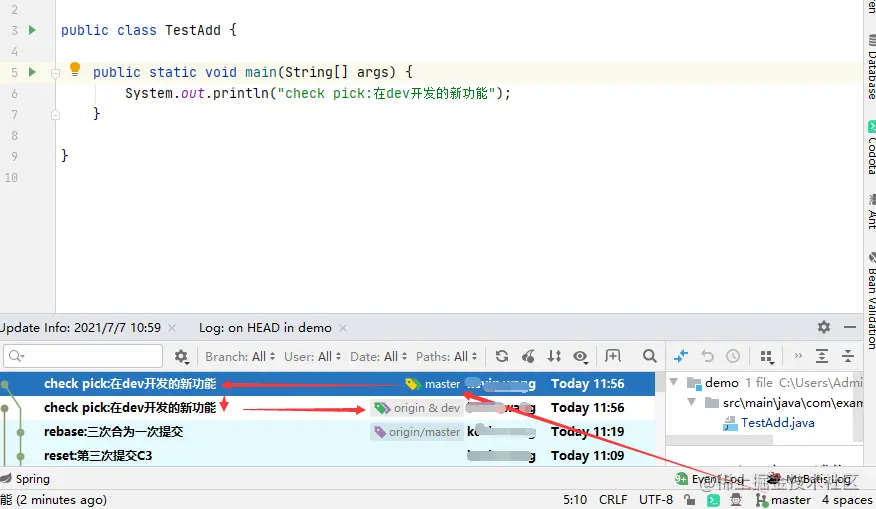This screenshot has width=876, height=509.
Task: Switch to the Update Info 2021/7/7 tab
Action: pyautogui.click(x=80, y=328)
